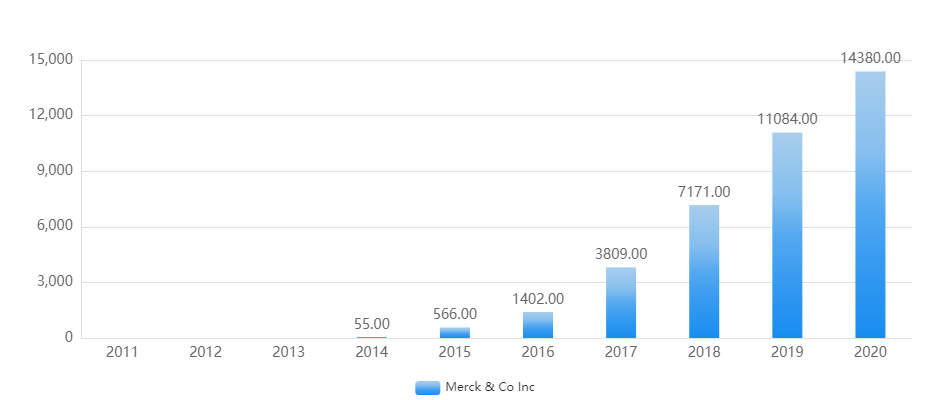Select the 2012 x-axis label
The height and width of the screenshot is (400, 950).
click(206, 352)
